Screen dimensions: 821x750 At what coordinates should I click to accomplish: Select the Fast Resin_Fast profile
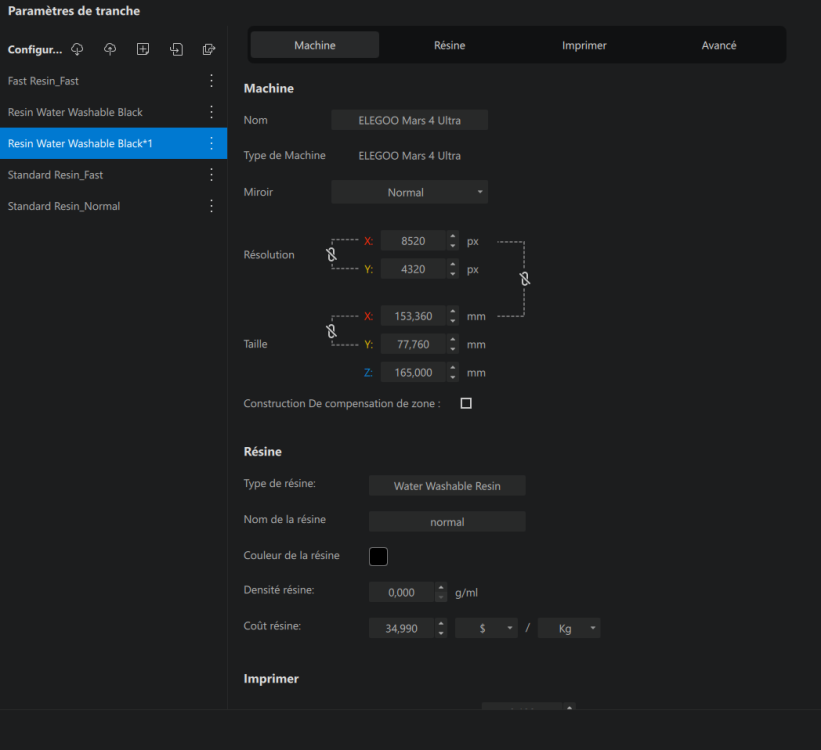tap(113, 81)
